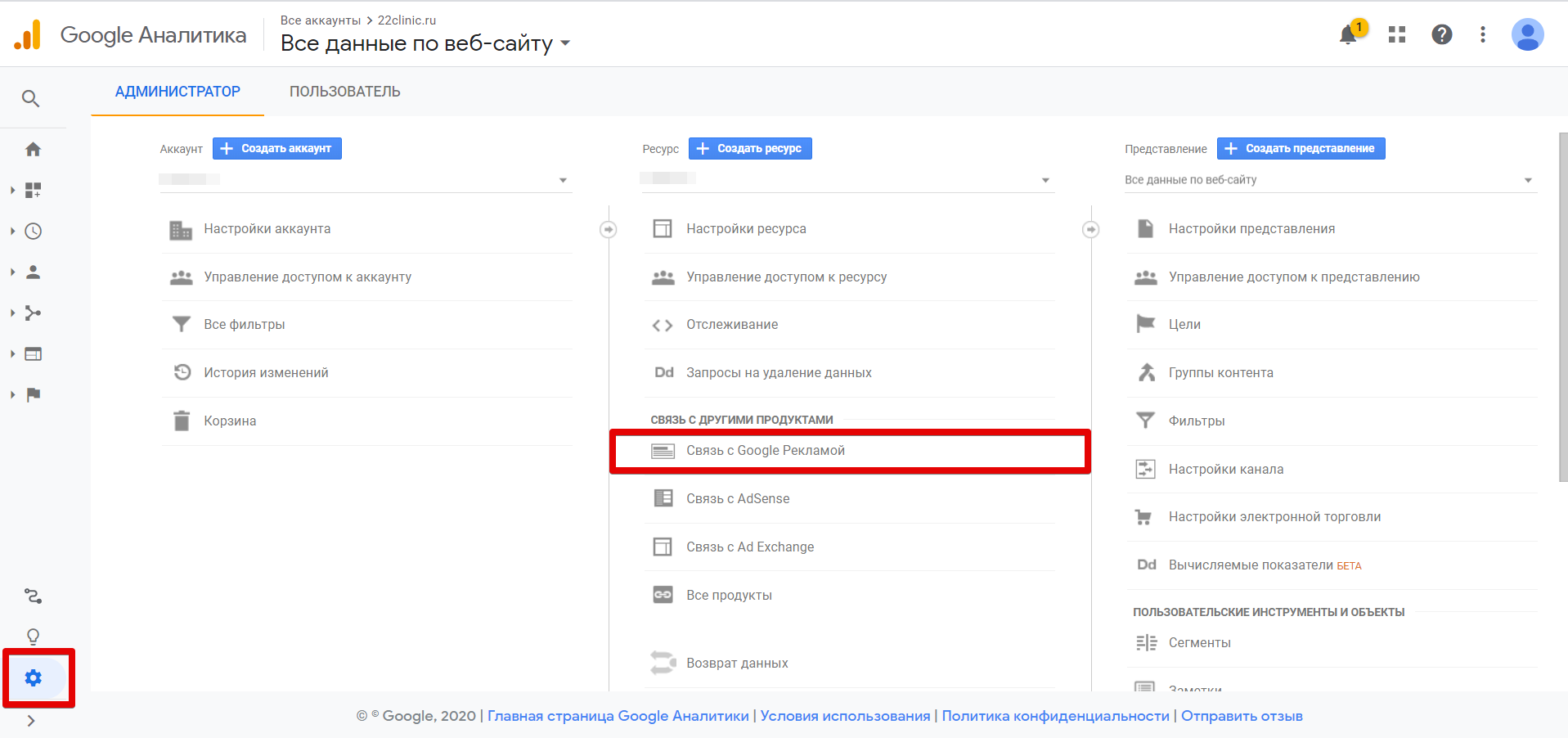Viewport: 1568px width, 738px height.
Task: Open the Attribution icon in sidebar
Action: 33,596
